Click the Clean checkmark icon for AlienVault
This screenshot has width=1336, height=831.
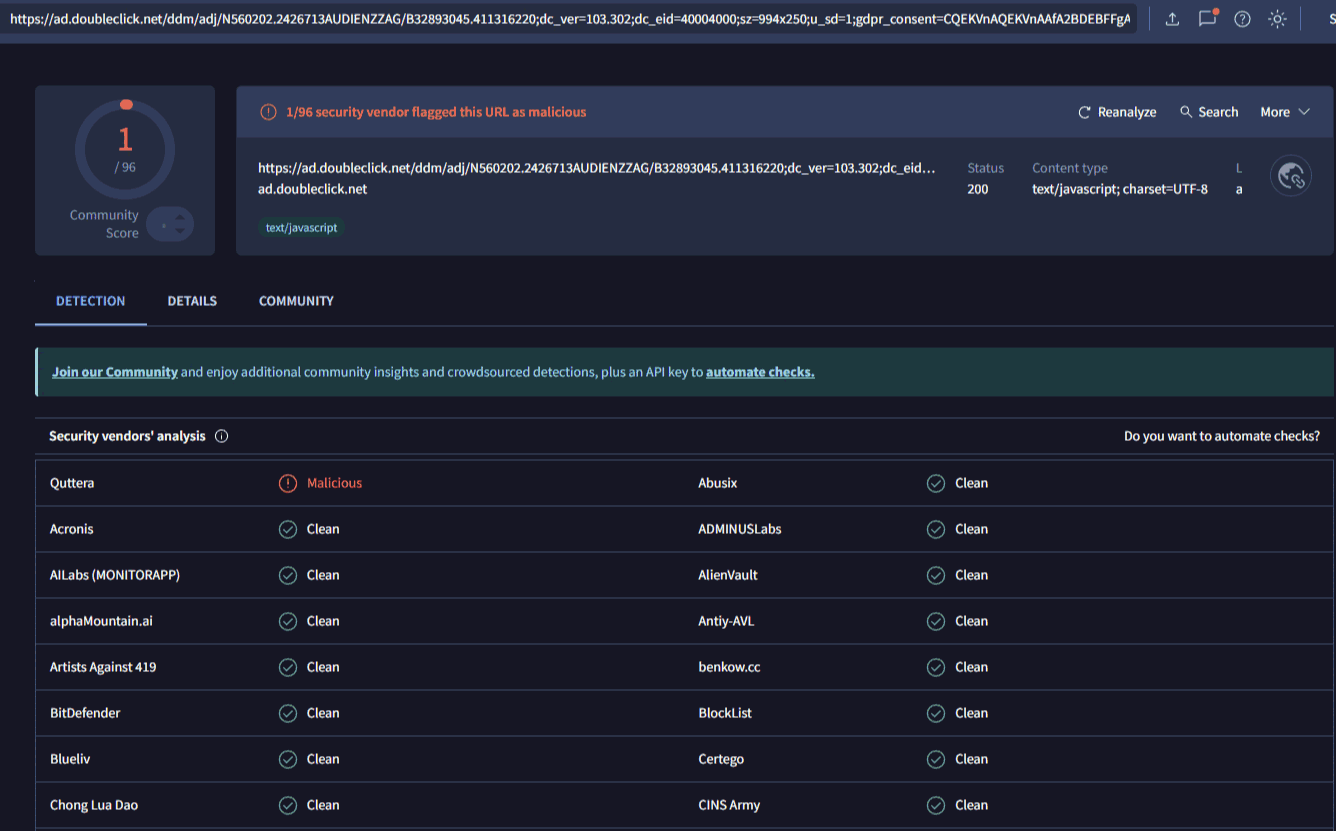[936, 575]
